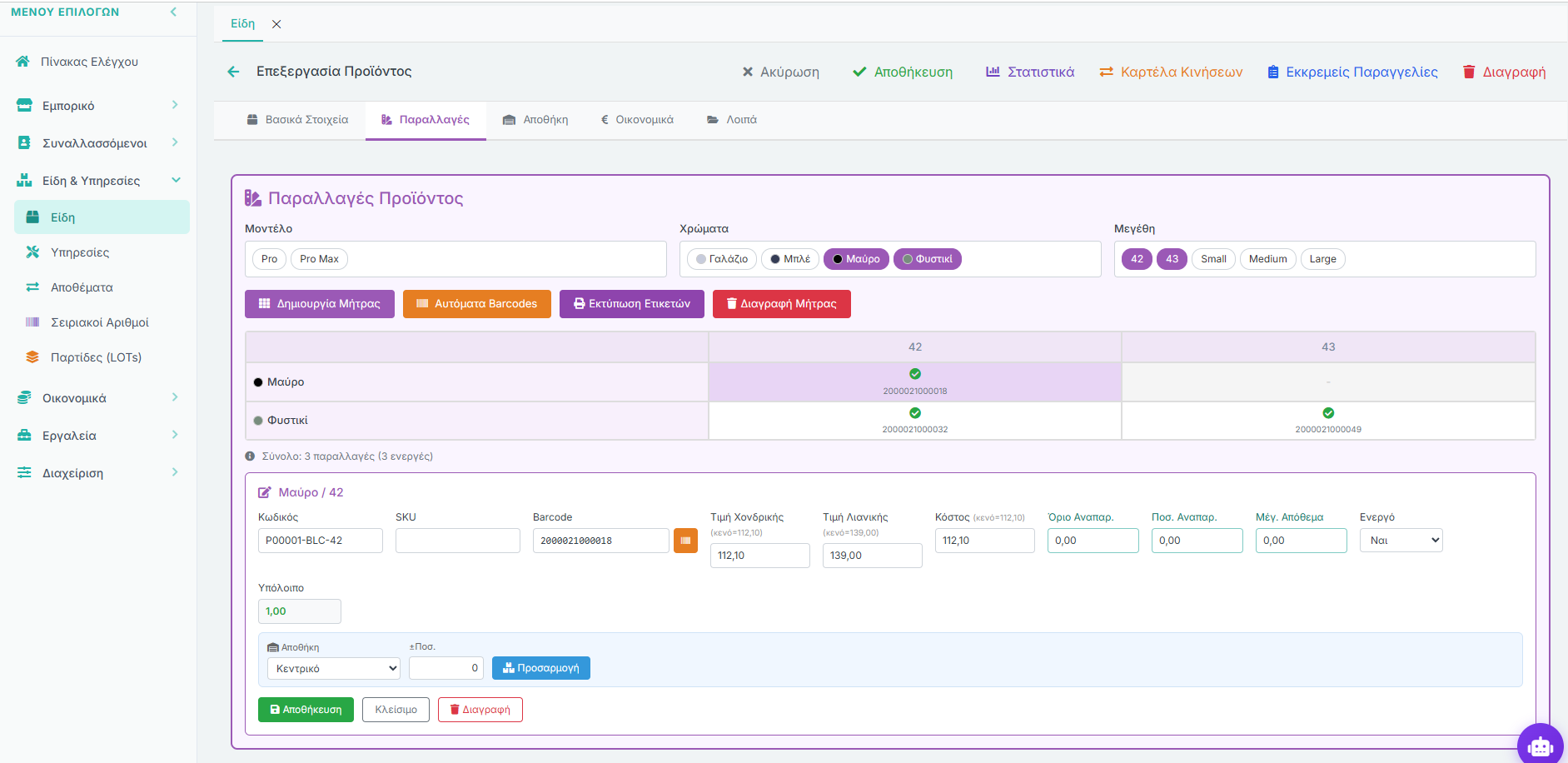1568x763 pixels.
Task: Toggle size 43 chip
Action: (x=1172, y=259)
